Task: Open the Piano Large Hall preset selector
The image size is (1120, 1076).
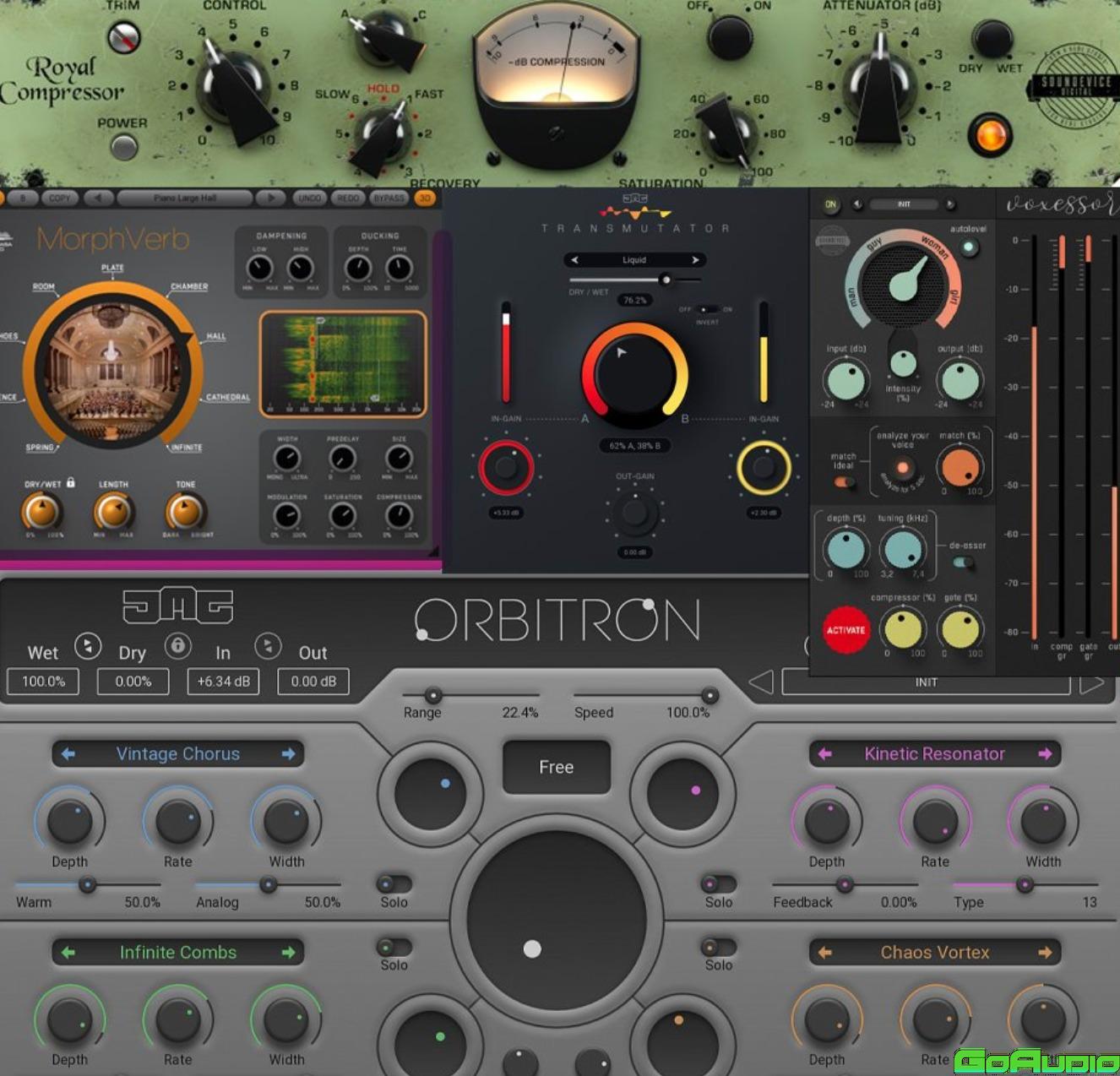Action: (x=185, y=198)
